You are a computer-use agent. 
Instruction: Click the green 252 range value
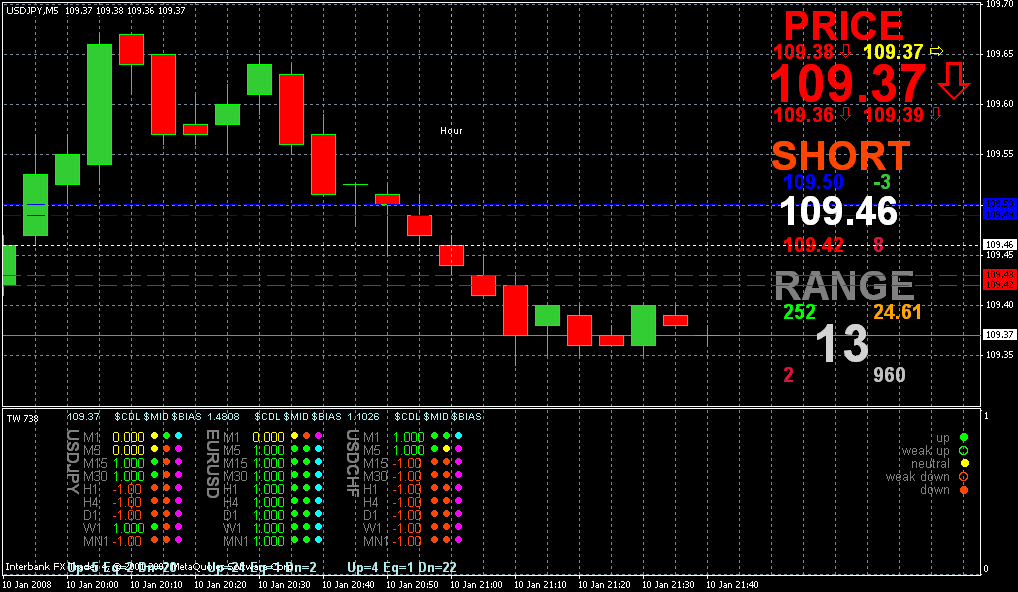799,312
